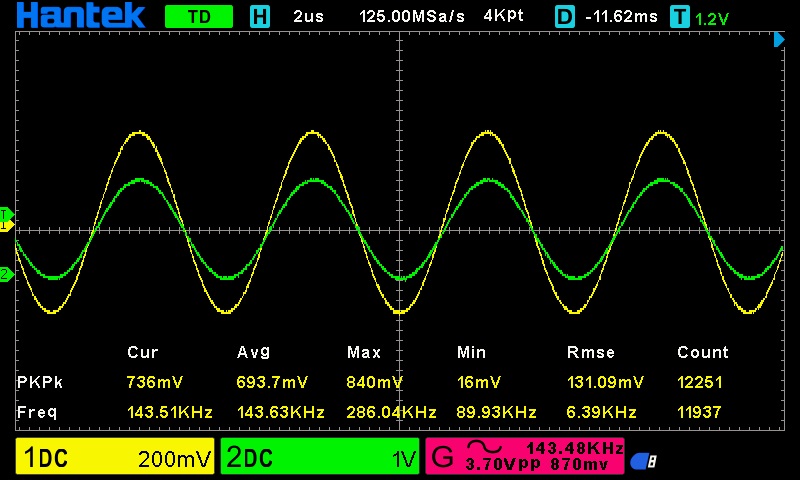Tap the green TD status badge
Image resolution: width=800 pixels, height=480 pixels.
point(198,17)
